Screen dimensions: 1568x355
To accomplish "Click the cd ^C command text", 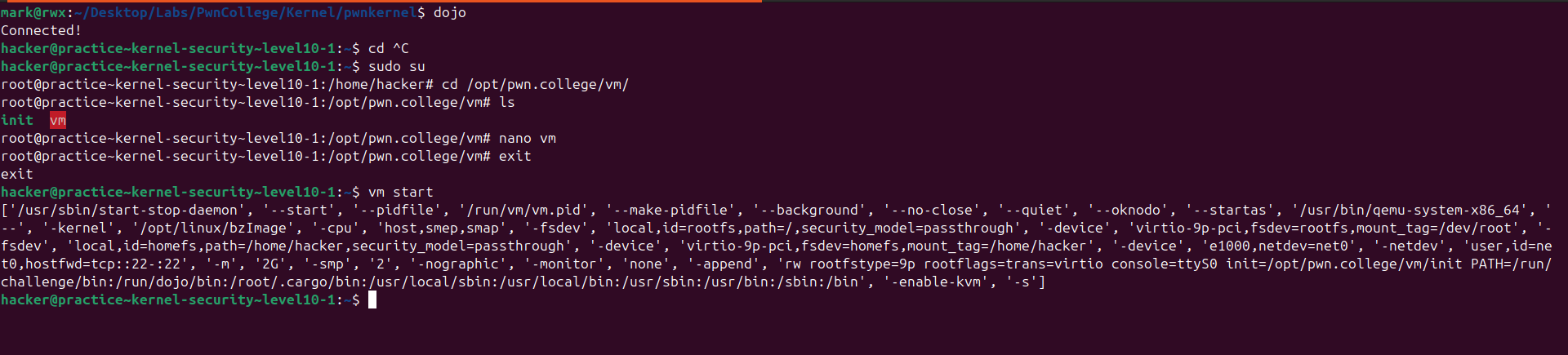I will coord(388,49).
